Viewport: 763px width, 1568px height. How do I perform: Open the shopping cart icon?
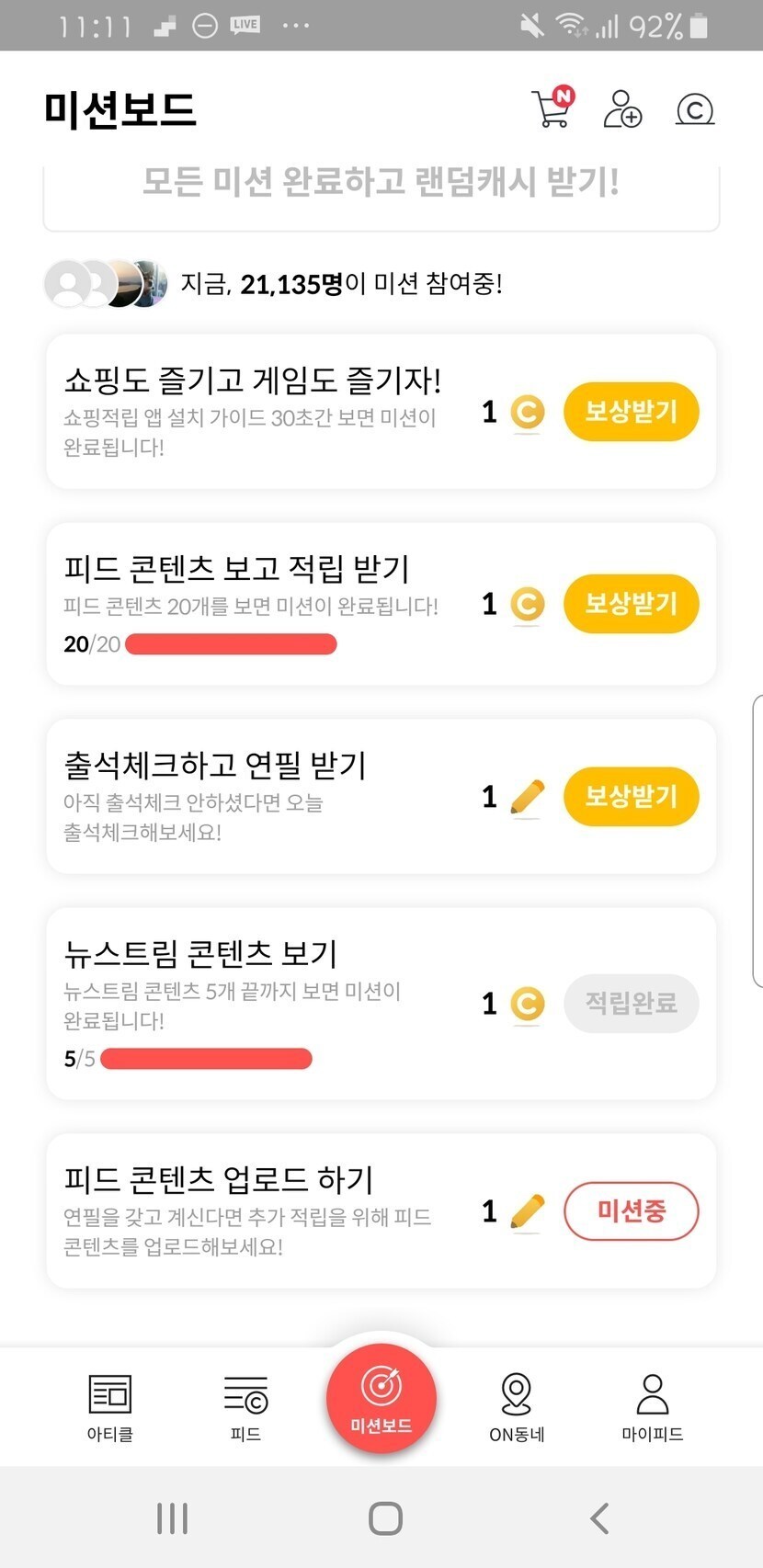(552, 108)
